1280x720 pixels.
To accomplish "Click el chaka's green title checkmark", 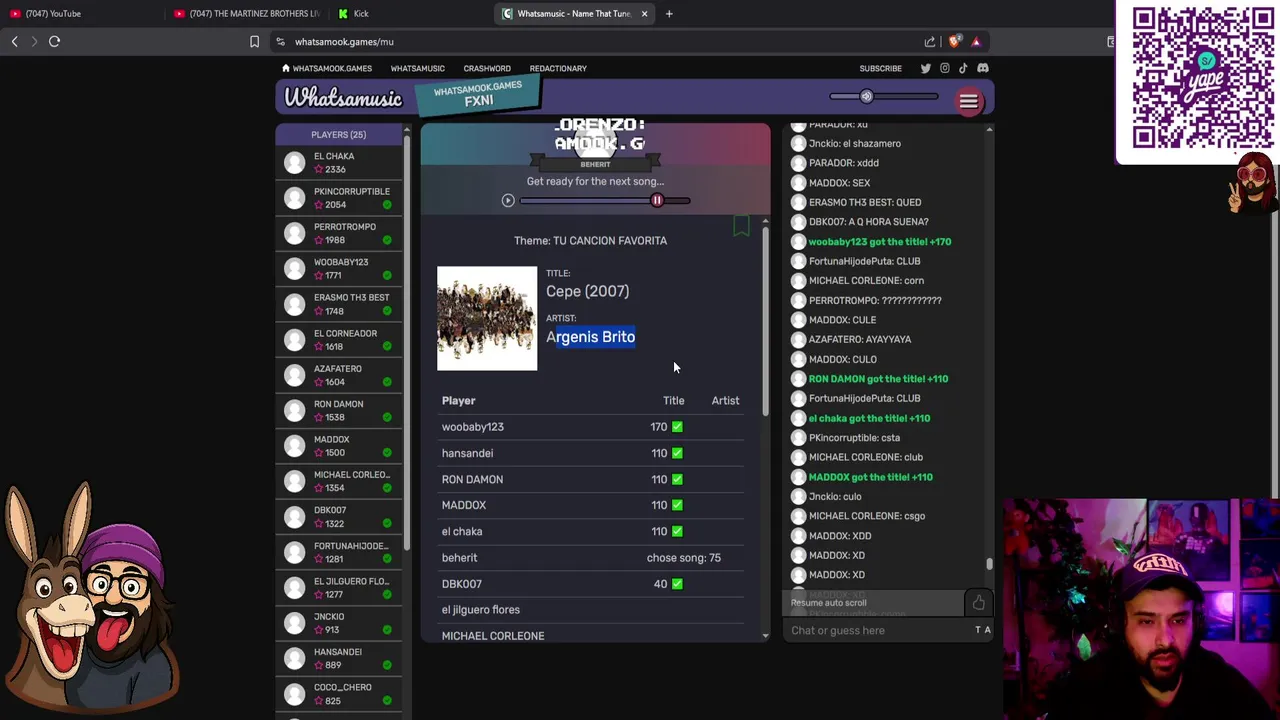I will [677, 531].
